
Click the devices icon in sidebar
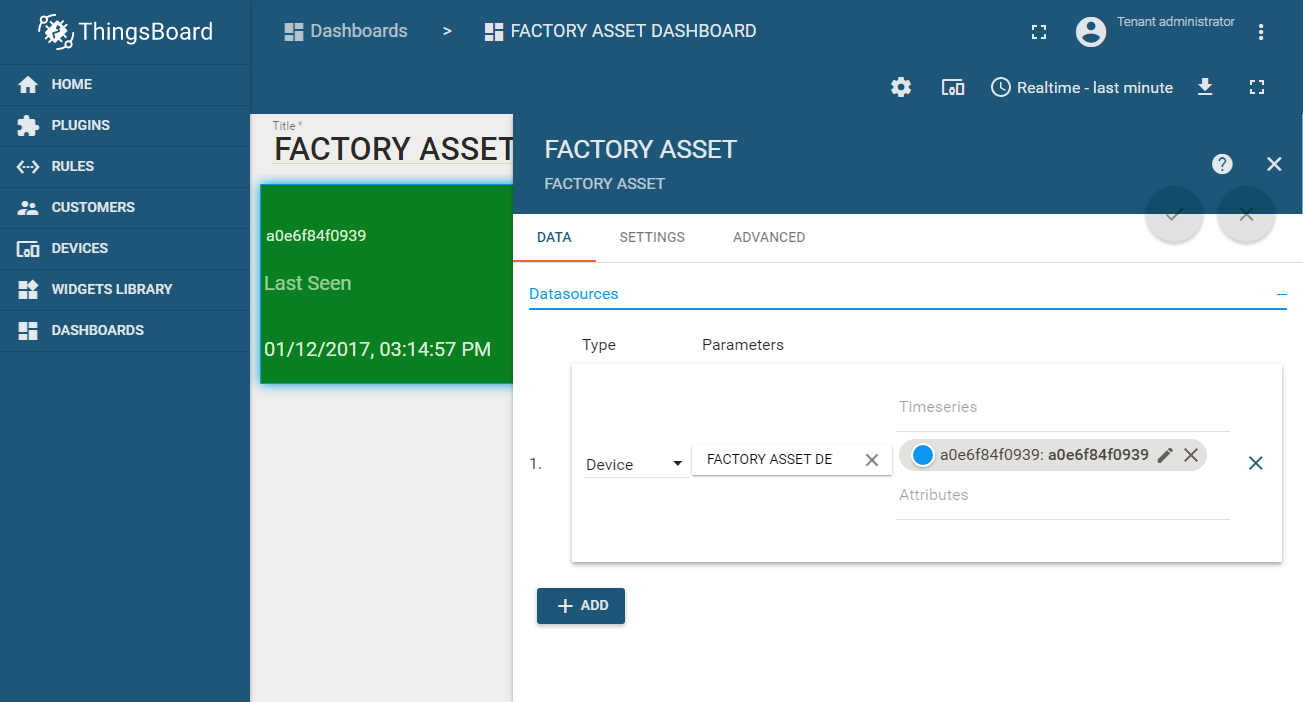tap(28, 249)
